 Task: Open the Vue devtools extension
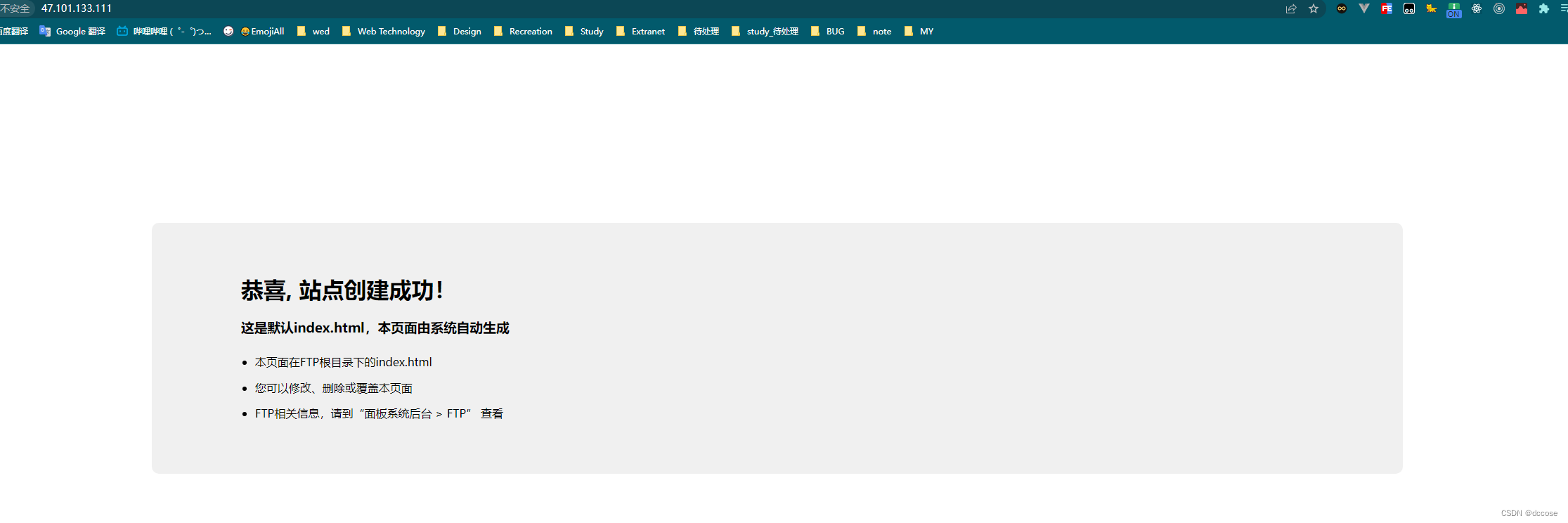[1364, 8]
